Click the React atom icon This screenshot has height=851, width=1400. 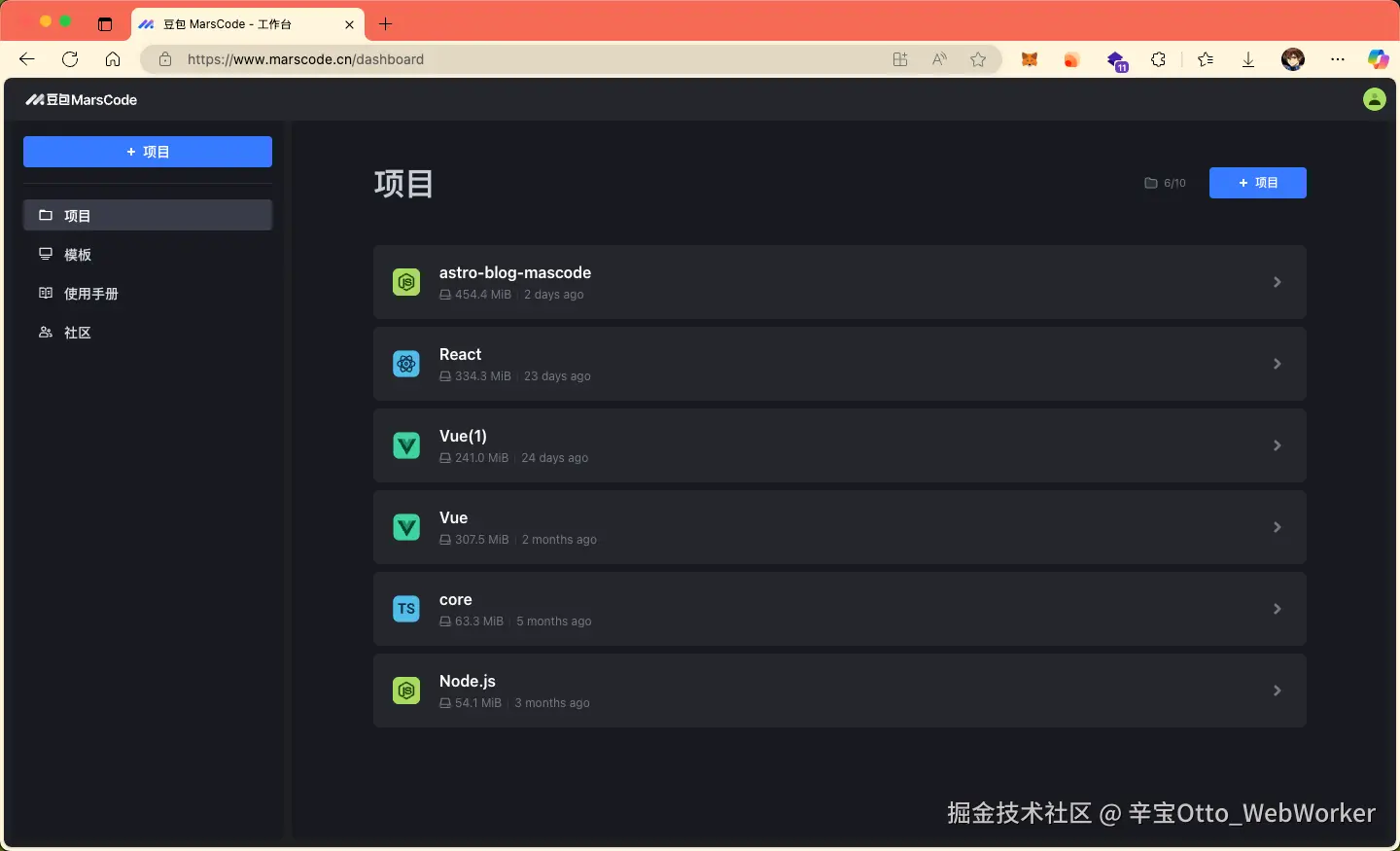[406, 364]
